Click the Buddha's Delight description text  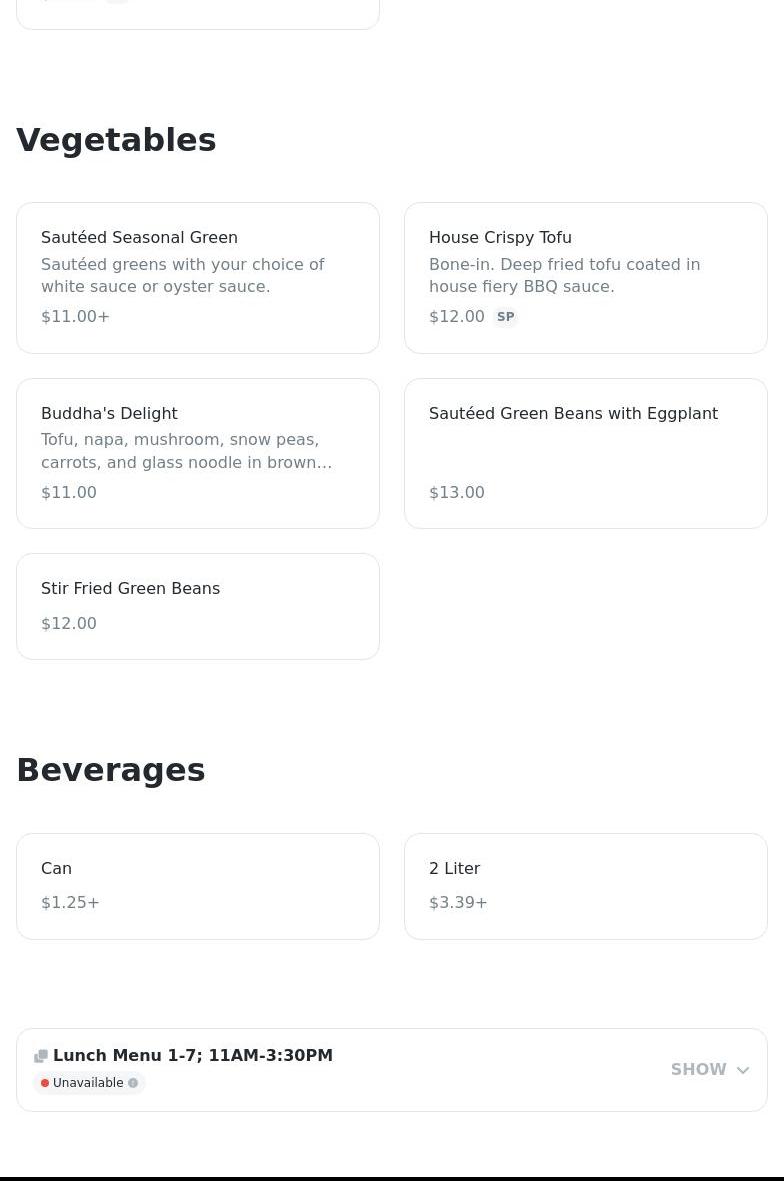(x=186, y=451)
